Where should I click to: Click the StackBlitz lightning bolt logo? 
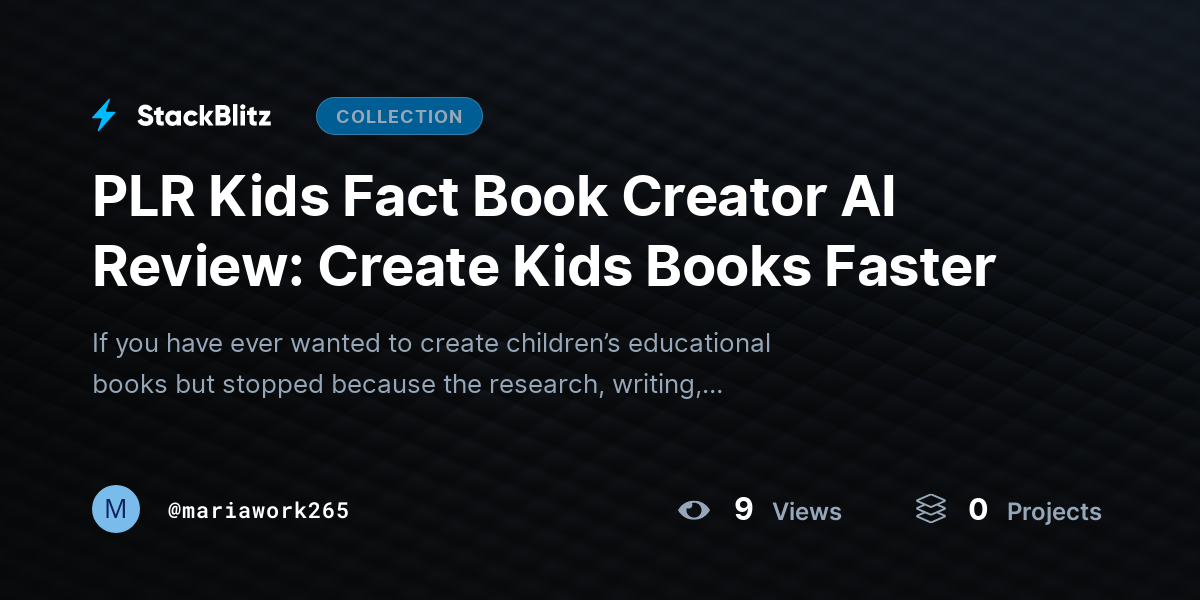(104, 116)
